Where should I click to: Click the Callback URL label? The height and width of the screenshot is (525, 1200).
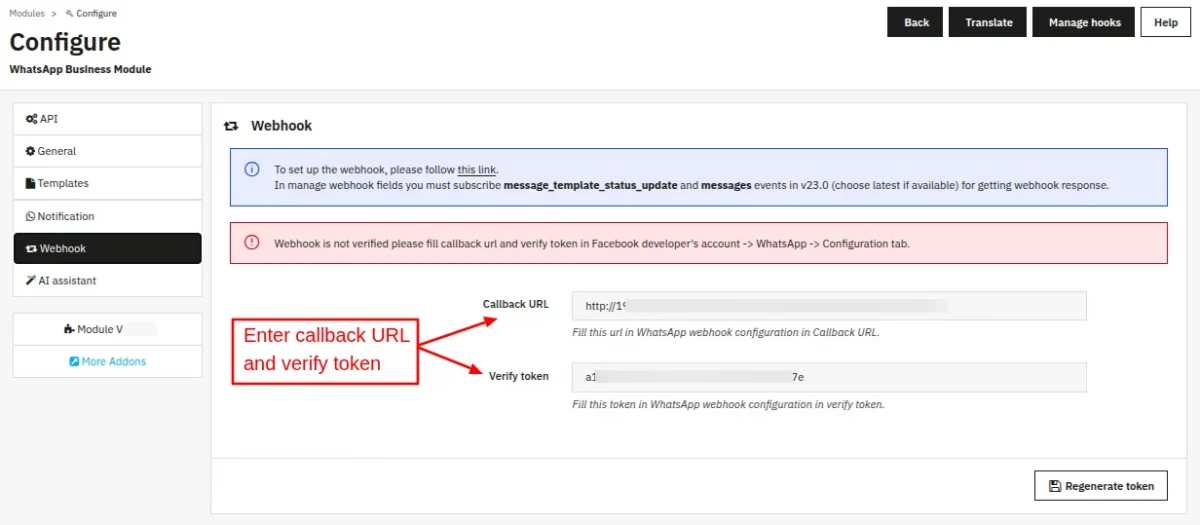pyautogui.click(x=515, y=304)
